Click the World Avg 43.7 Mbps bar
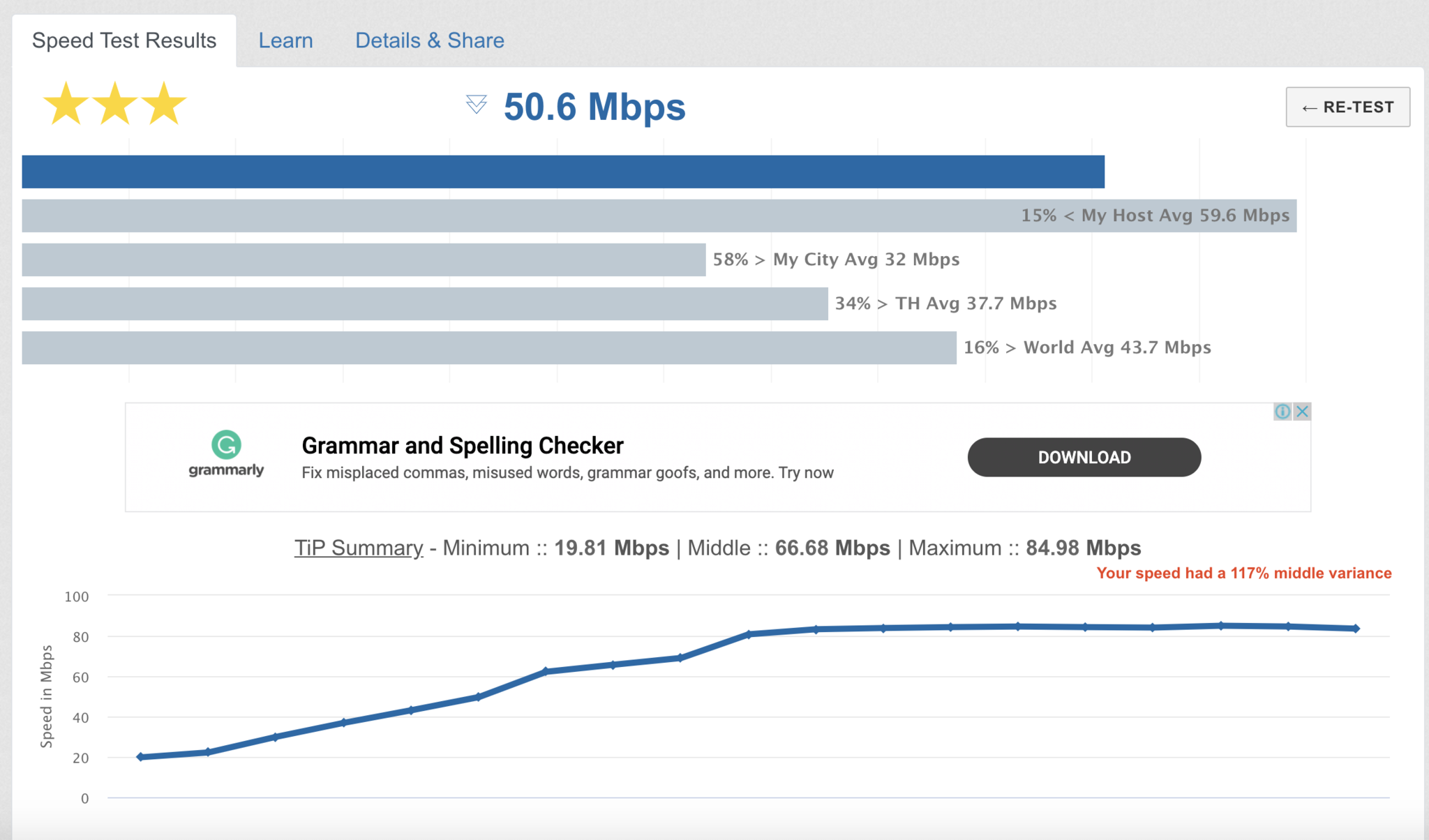The width and height of the screenshot is (1429, 840). click(x=489, y=347)
